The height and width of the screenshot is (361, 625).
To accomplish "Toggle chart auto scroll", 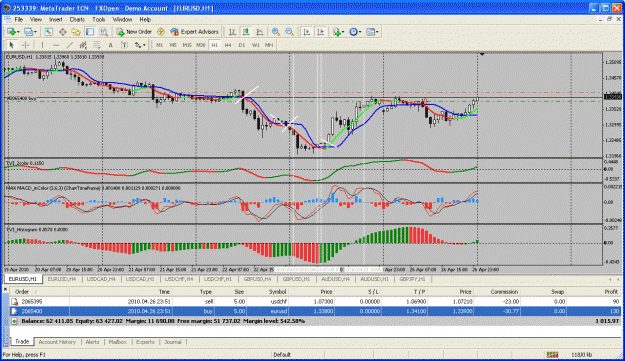I will [x=307, y=32].
